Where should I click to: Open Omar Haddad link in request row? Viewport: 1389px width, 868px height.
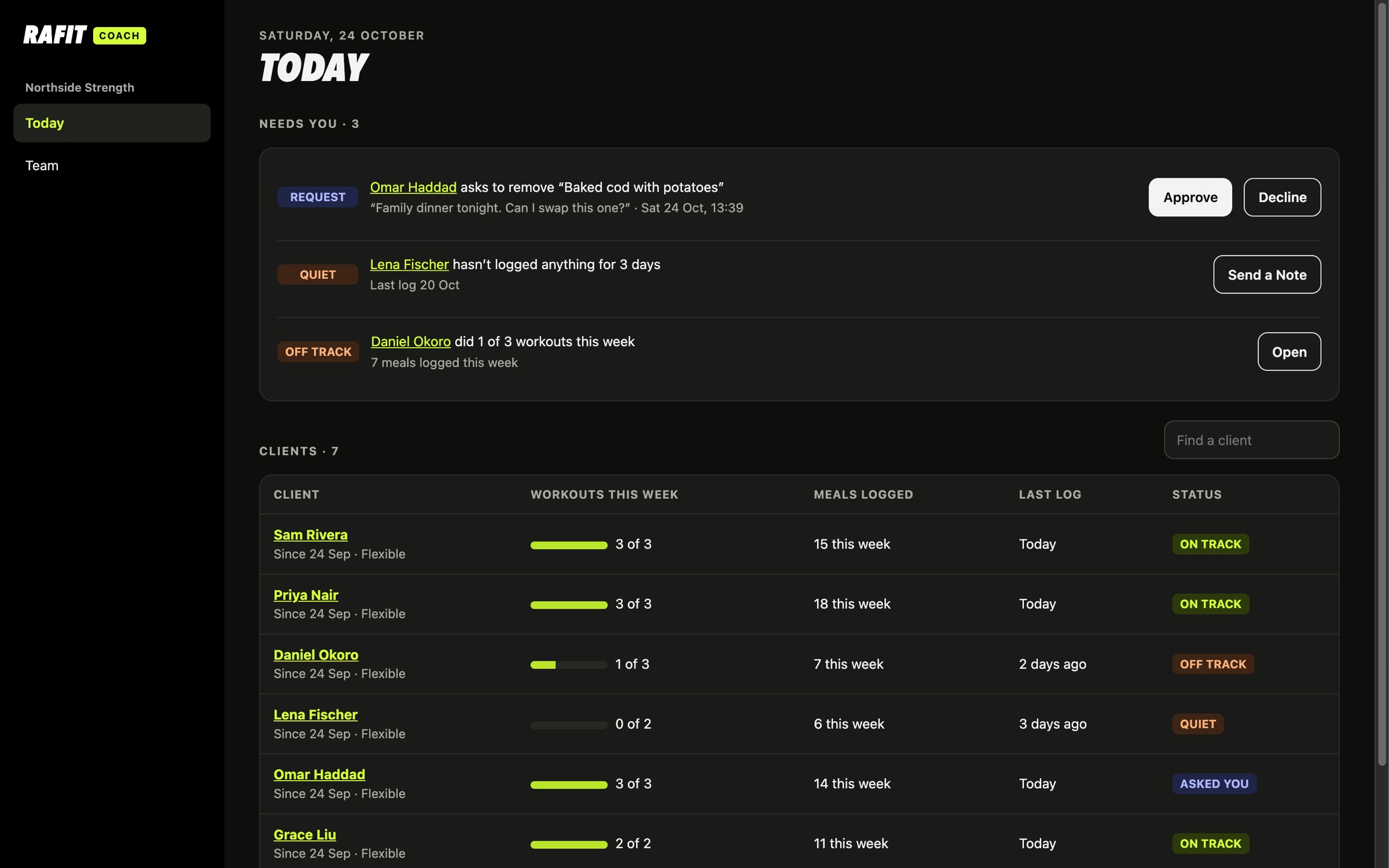413,187
